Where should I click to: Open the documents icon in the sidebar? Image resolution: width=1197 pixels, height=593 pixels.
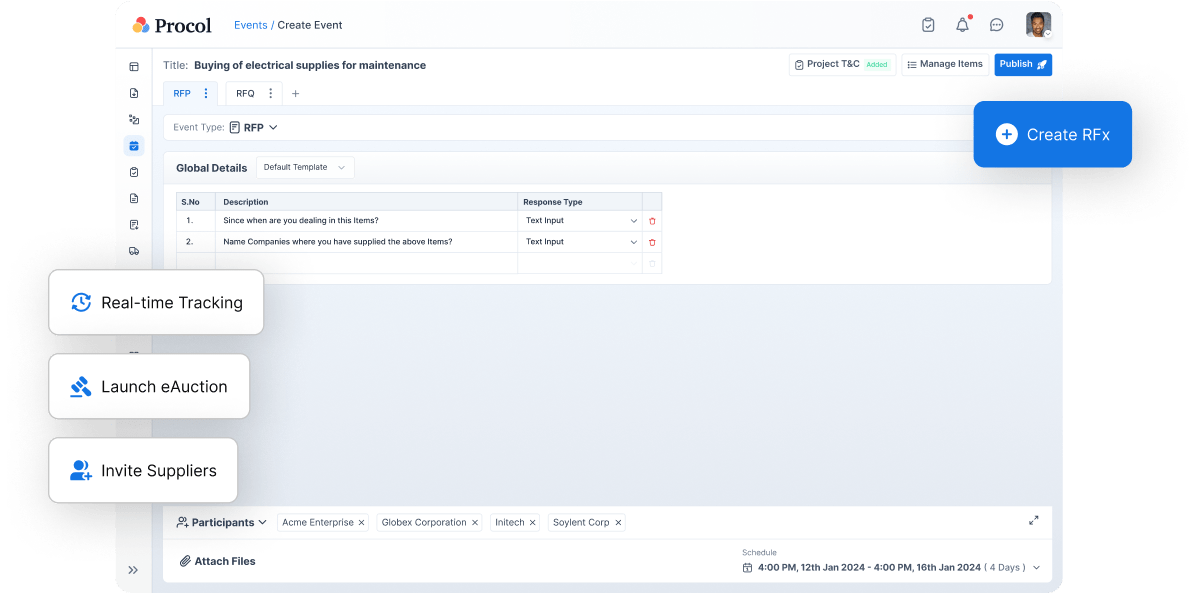click(134, 198)
